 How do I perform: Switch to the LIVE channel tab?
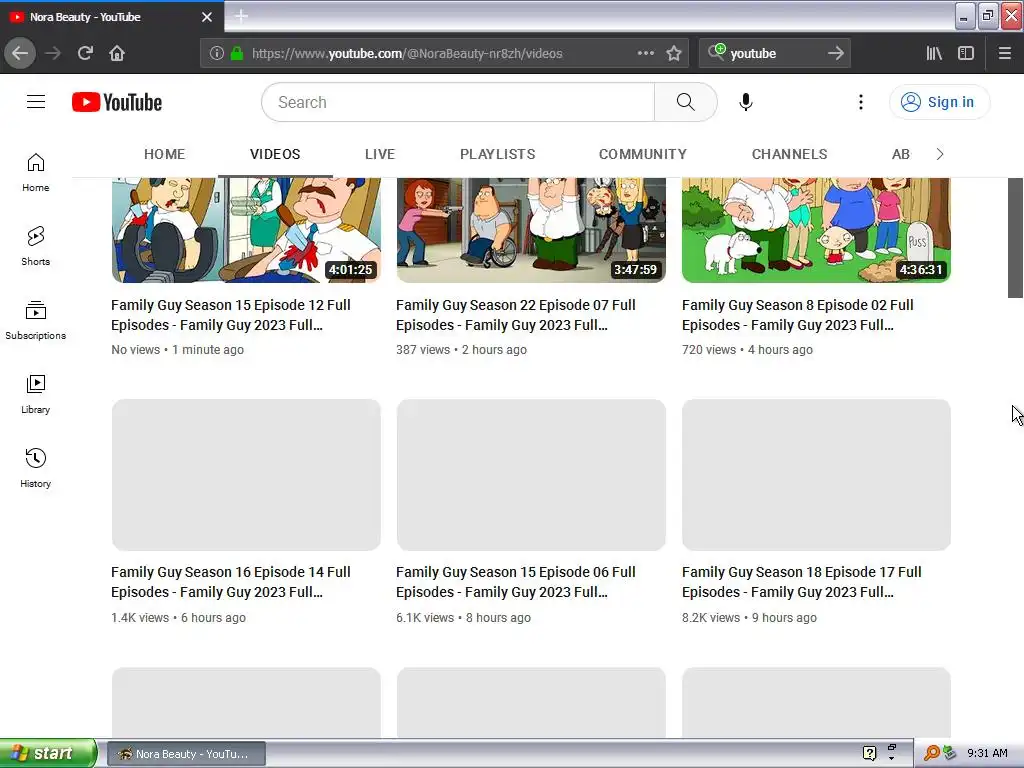[380, 154]
